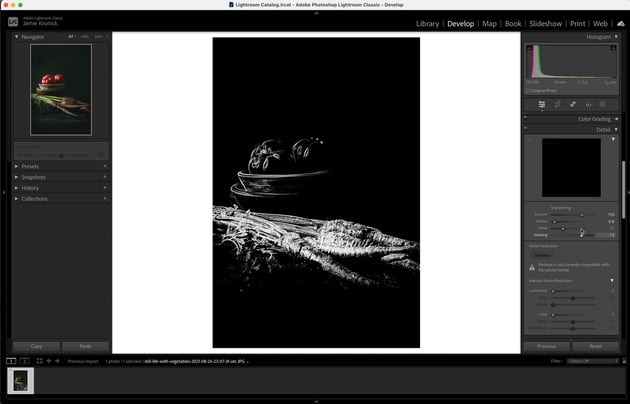Image resolution: width=630 pixels, height=404 pixels.
Task: Show second window display icon
Action: click(x=25, y=361)
